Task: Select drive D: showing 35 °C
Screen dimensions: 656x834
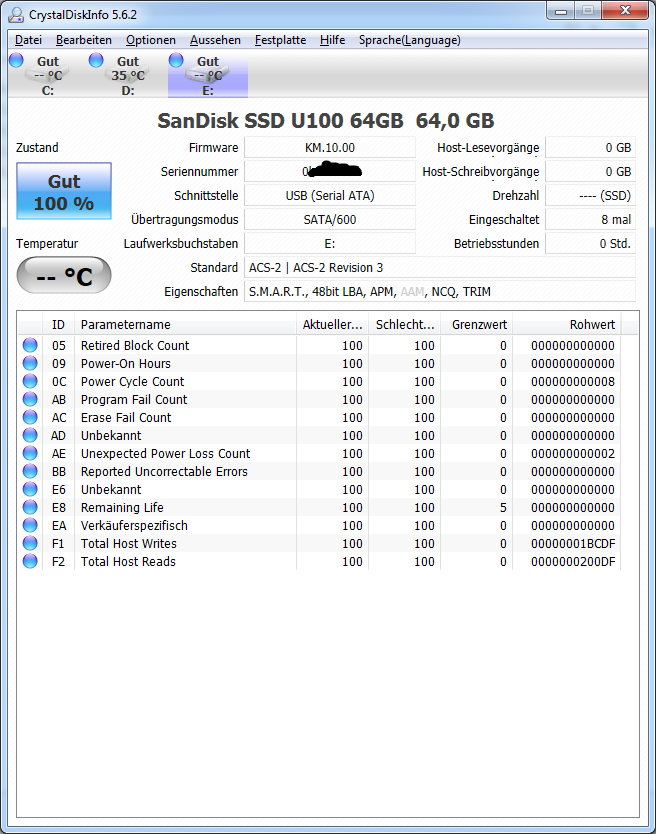Action: click(128, 75)
